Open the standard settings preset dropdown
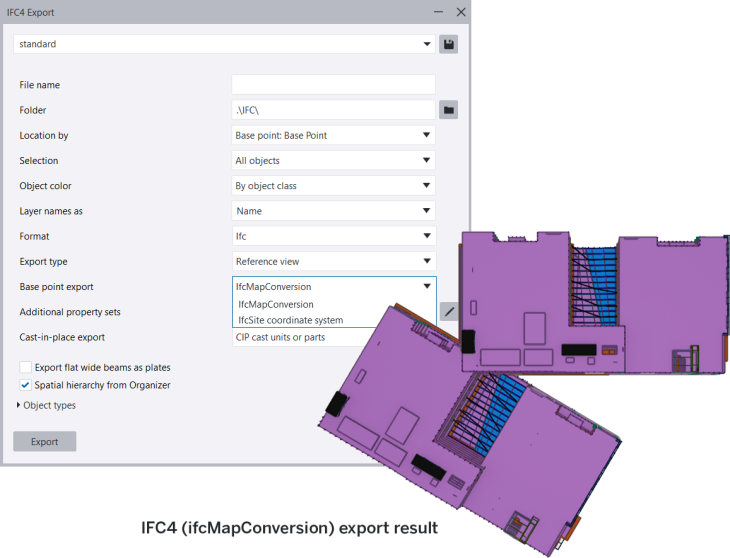The image size is (730, 558). [224, 44]
